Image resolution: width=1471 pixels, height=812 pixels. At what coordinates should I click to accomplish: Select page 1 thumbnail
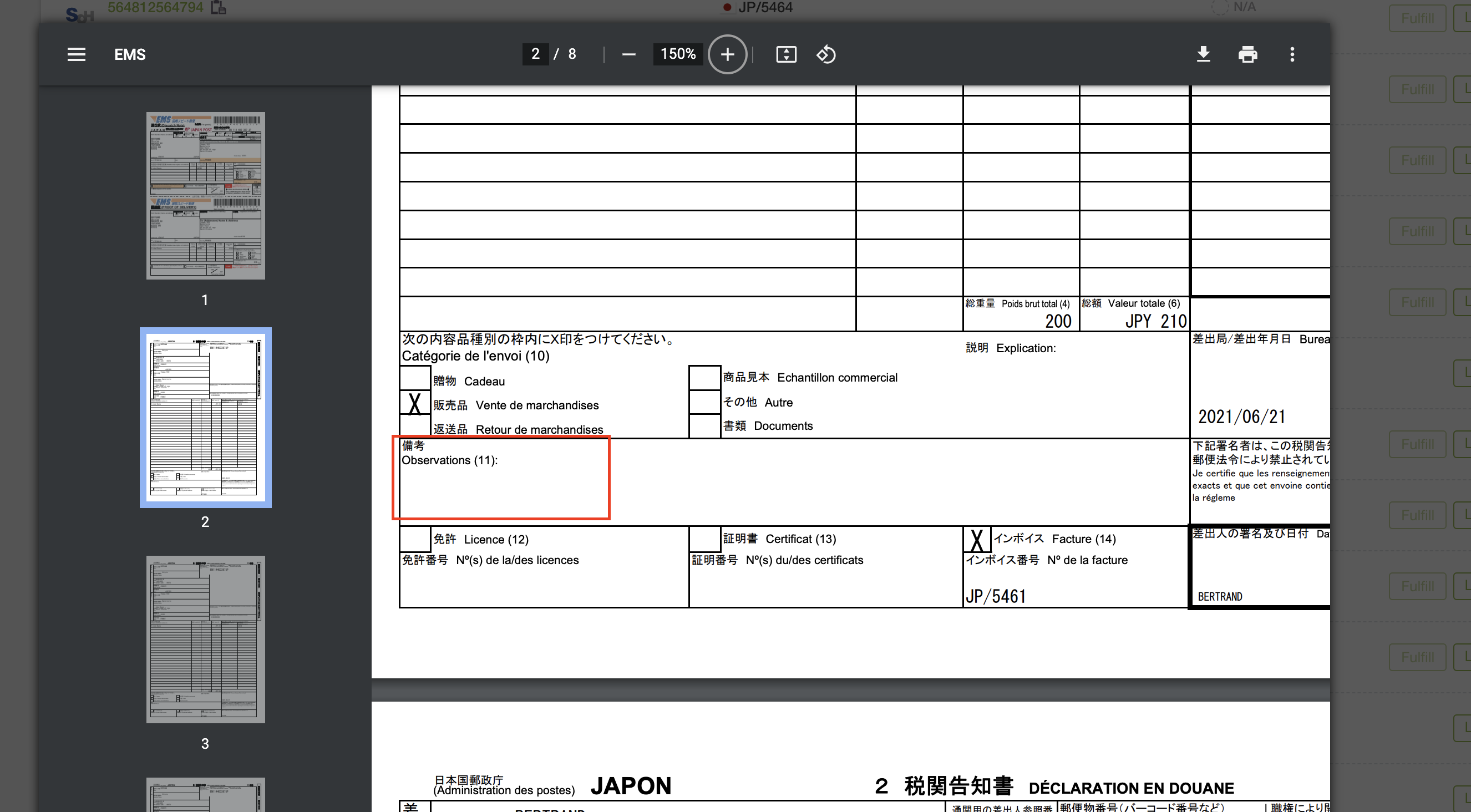(x=205, y=195)
